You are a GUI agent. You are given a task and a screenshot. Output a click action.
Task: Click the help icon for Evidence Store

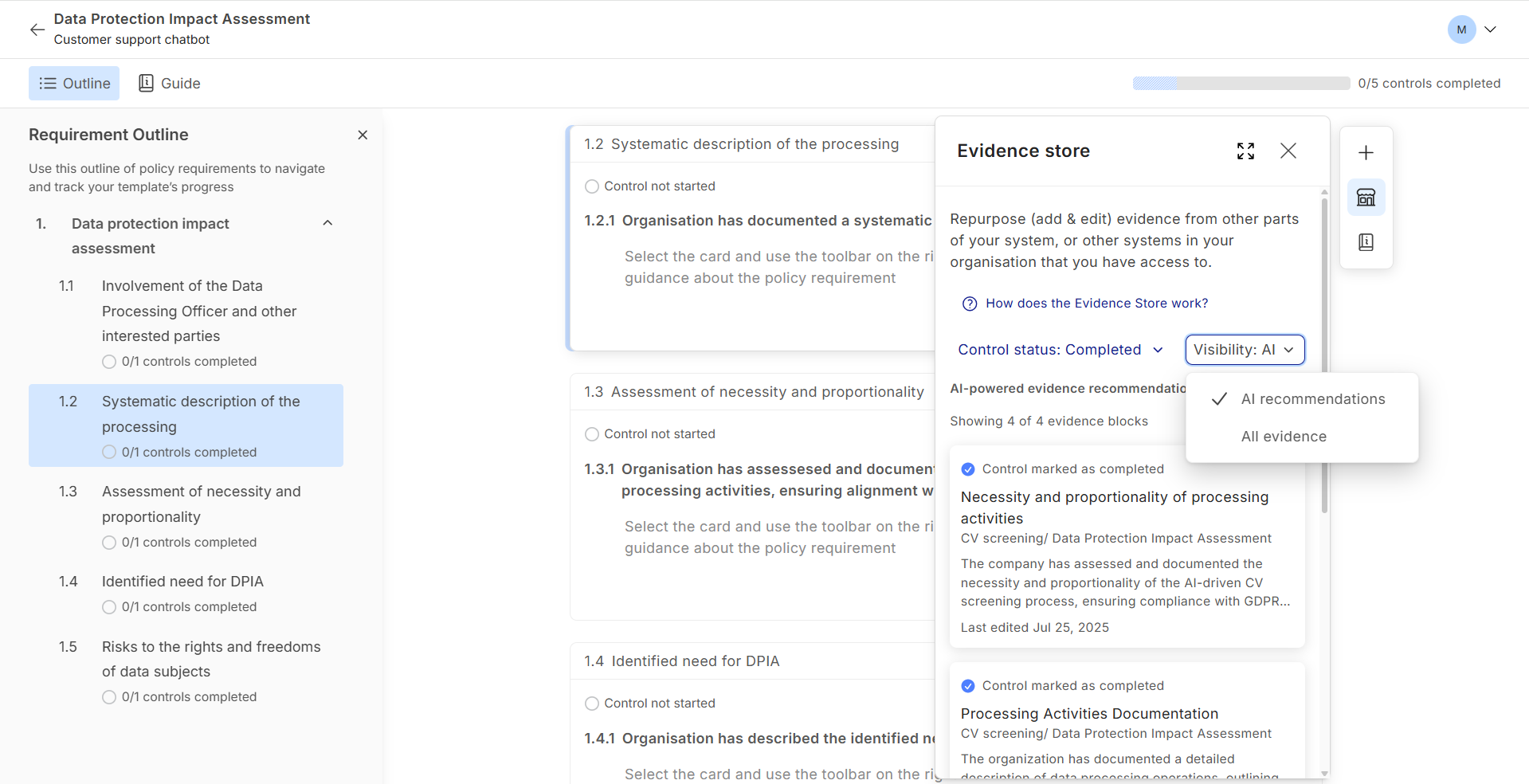969,304
